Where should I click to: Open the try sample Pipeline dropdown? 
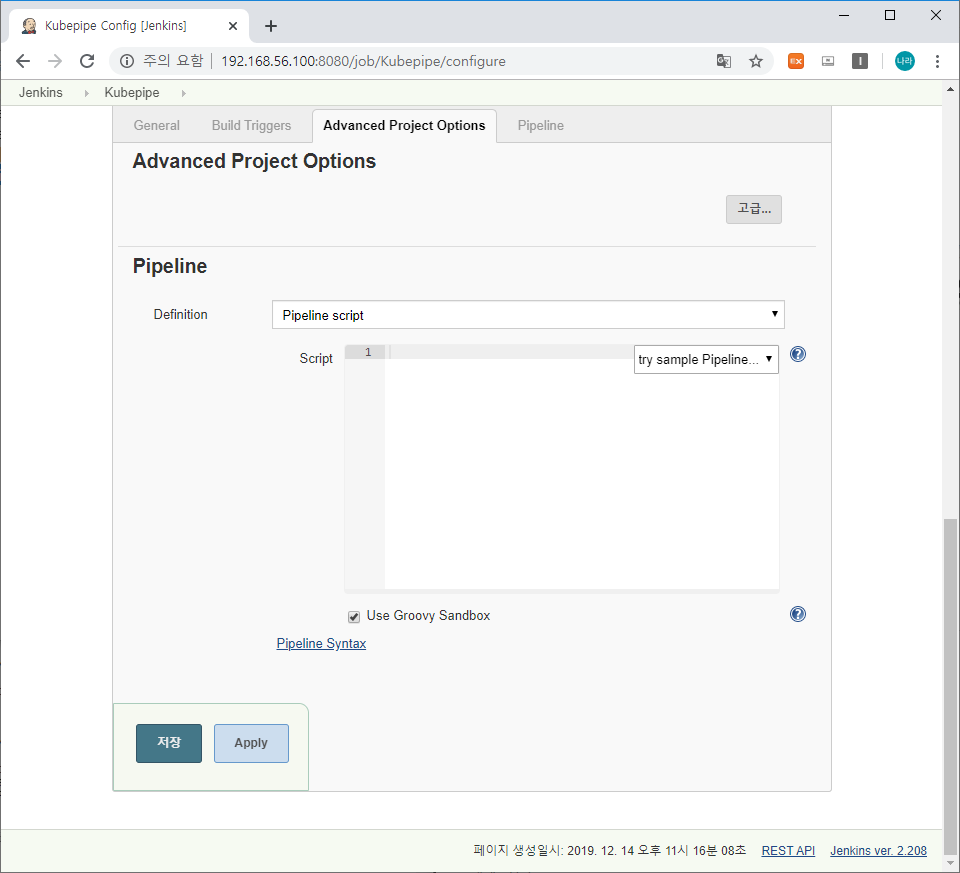click(706, 359)
